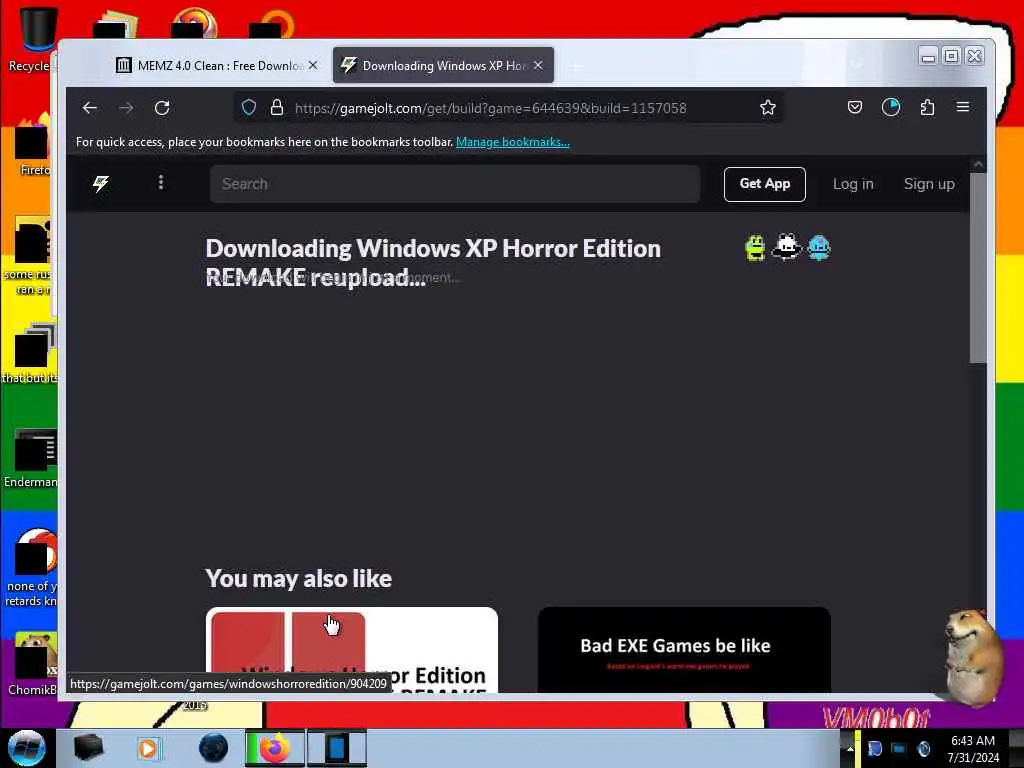
Task: Open tracking protection shield icon
Action: point(249,108)
